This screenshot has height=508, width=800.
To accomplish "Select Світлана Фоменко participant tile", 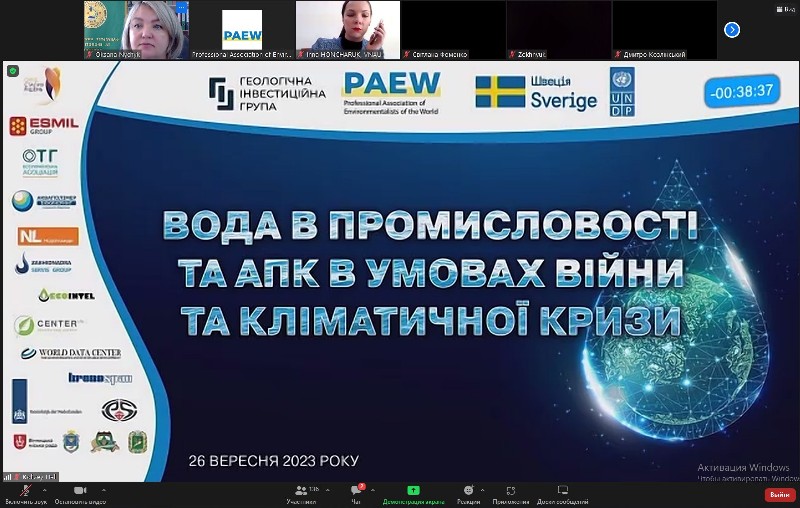I will click(454, 30).
